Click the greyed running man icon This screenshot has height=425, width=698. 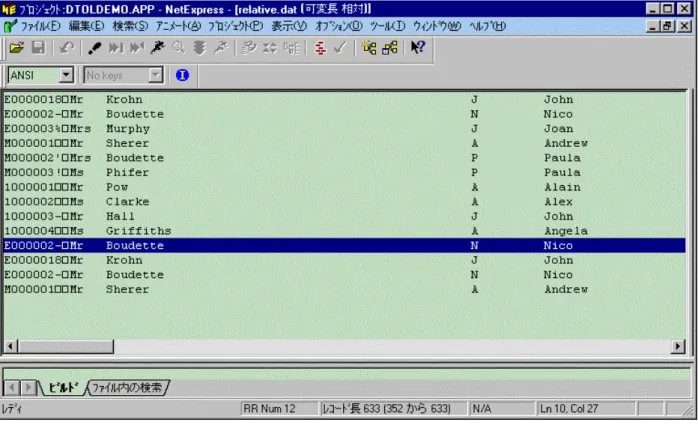click(221, 48)
